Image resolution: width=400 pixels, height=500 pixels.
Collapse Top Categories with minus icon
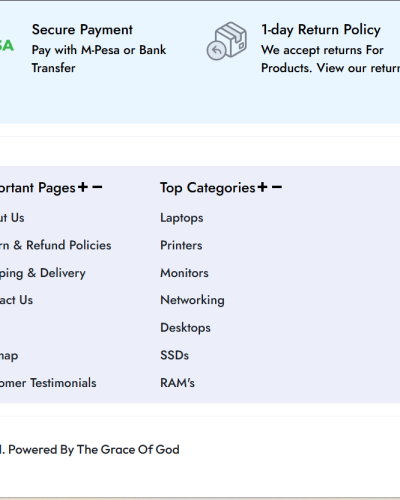pos(277,187)
